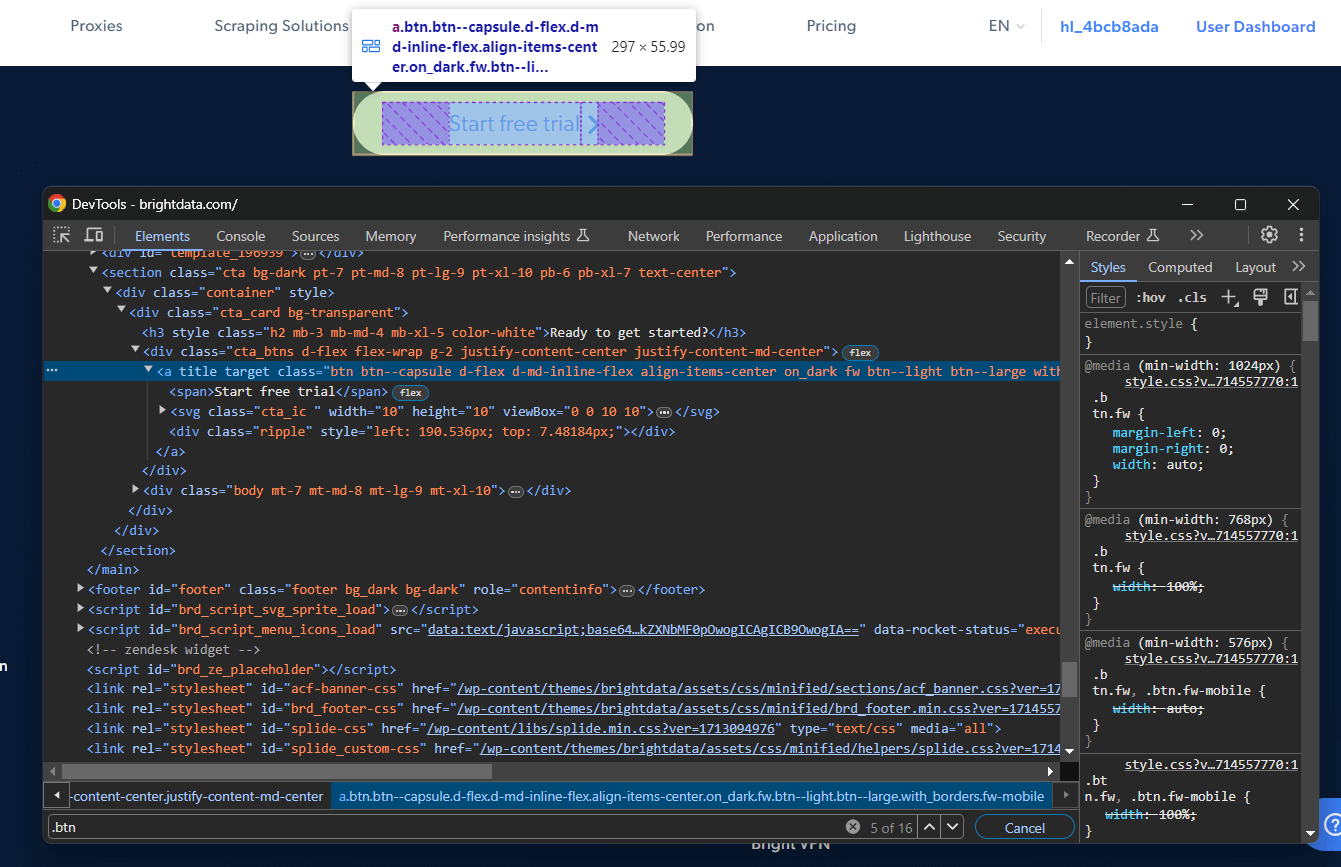
Task: Switch to the Computed tab
Action: (1180, 266)
